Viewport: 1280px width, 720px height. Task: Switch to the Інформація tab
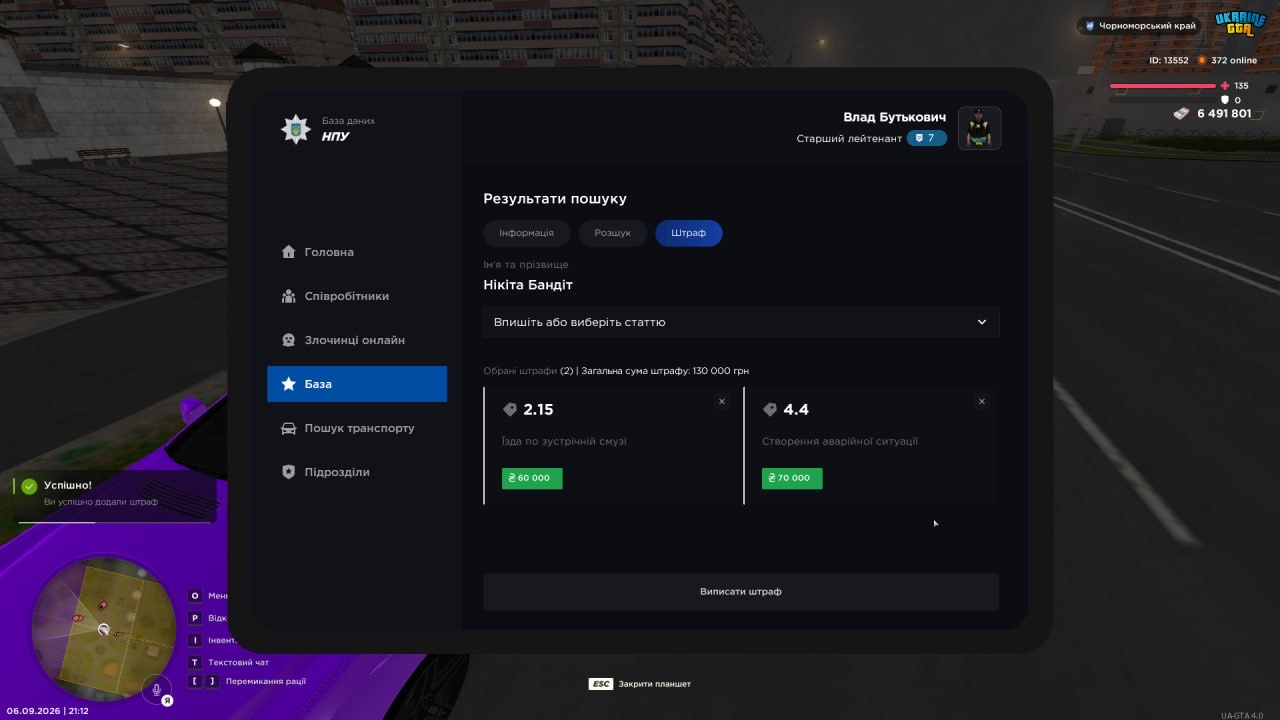click(526, 233)
